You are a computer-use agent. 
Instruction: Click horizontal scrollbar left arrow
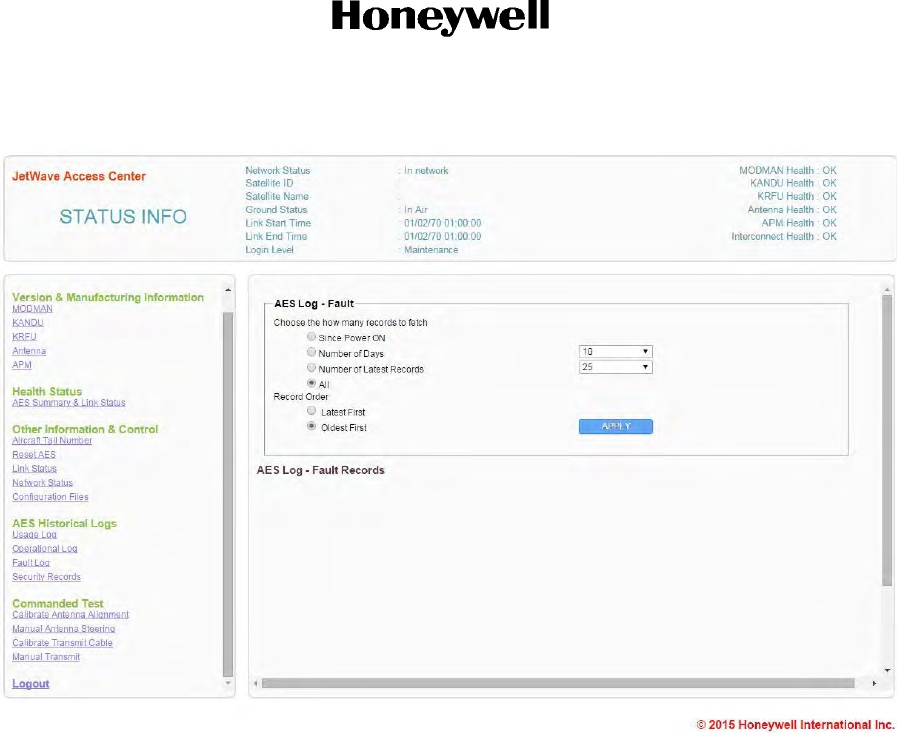[x=256, y=683]
